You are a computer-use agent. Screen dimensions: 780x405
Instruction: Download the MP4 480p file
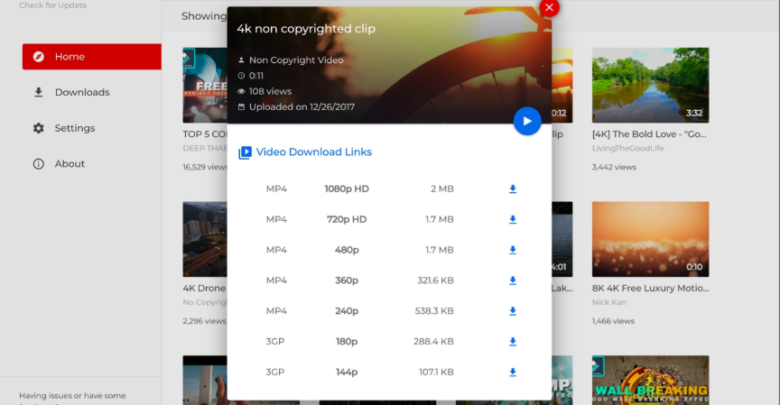click(512, 250)
